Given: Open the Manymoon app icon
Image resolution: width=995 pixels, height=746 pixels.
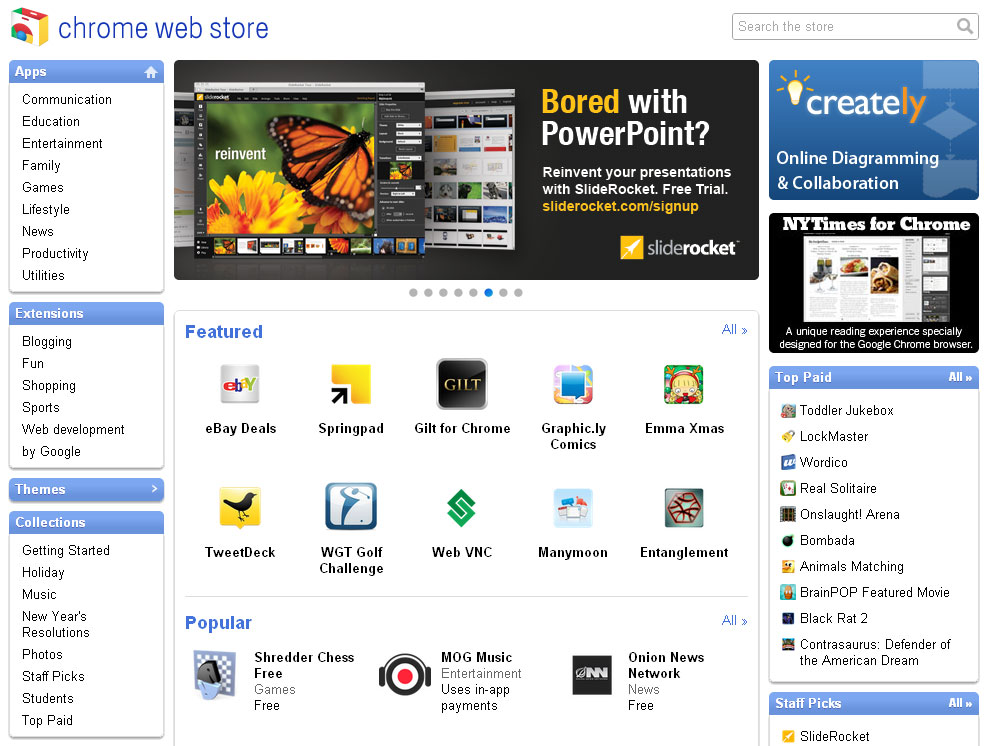Looking at the screenshot, I should (573, 508).
